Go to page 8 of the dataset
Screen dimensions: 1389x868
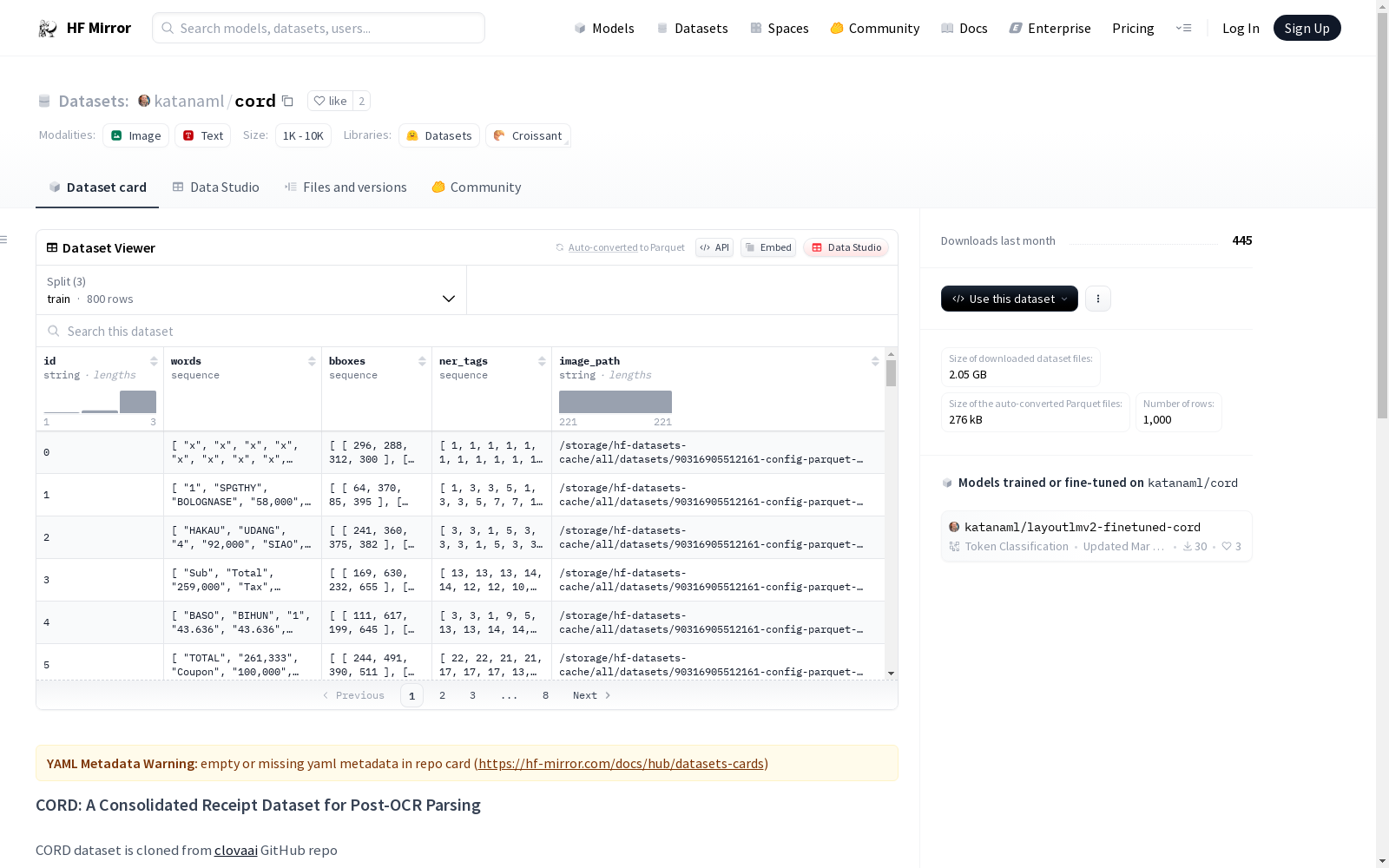546,695
